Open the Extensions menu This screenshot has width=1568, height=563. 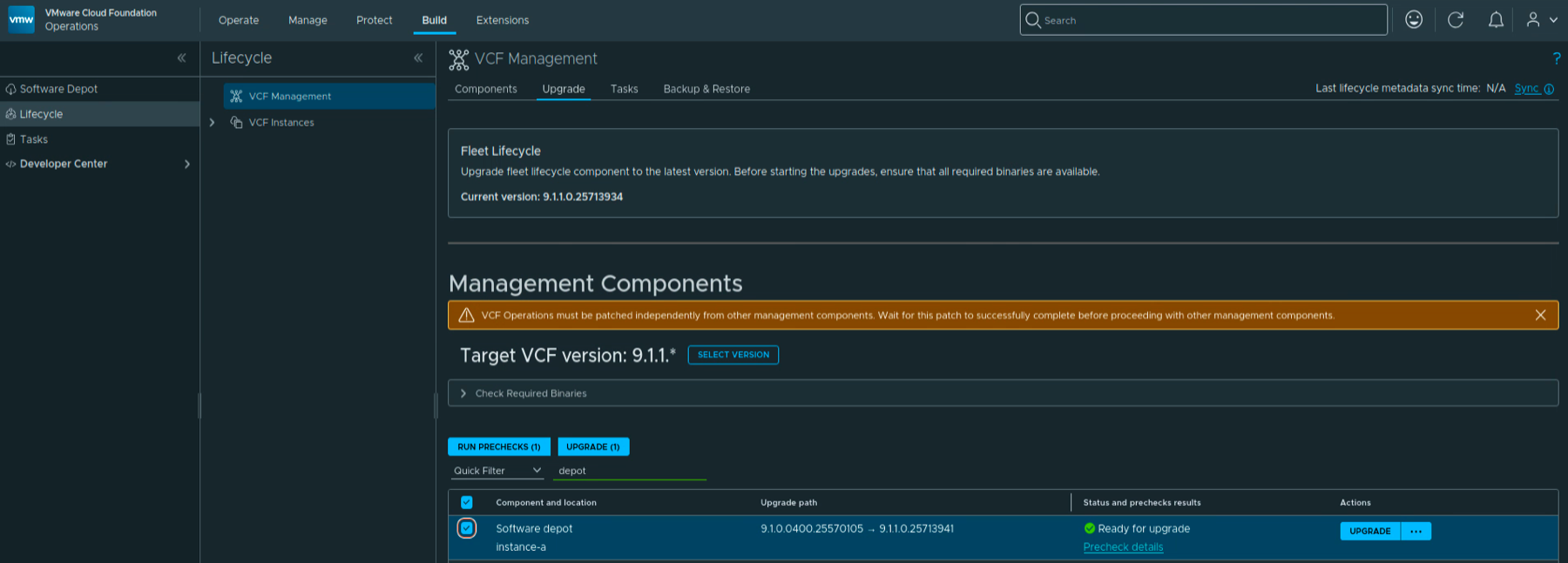tap(502, 20)
